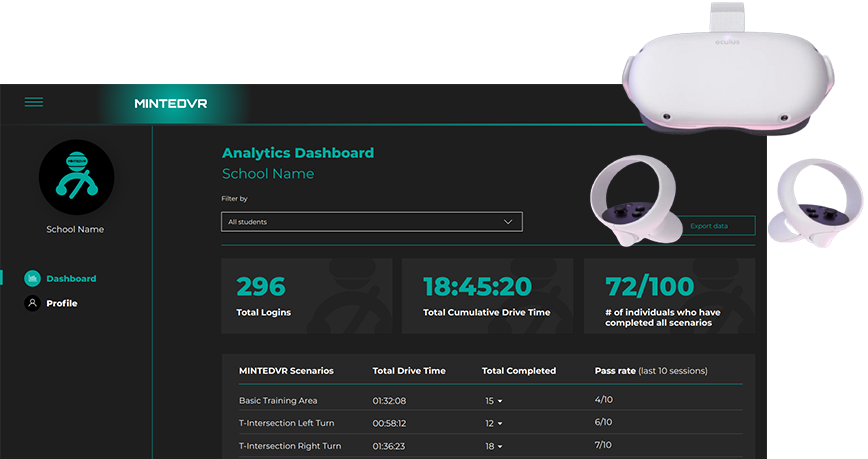868x459 pixels.
Task: Expand T-Intersection Left Turn completed count 12
Action: pos(494,424)
